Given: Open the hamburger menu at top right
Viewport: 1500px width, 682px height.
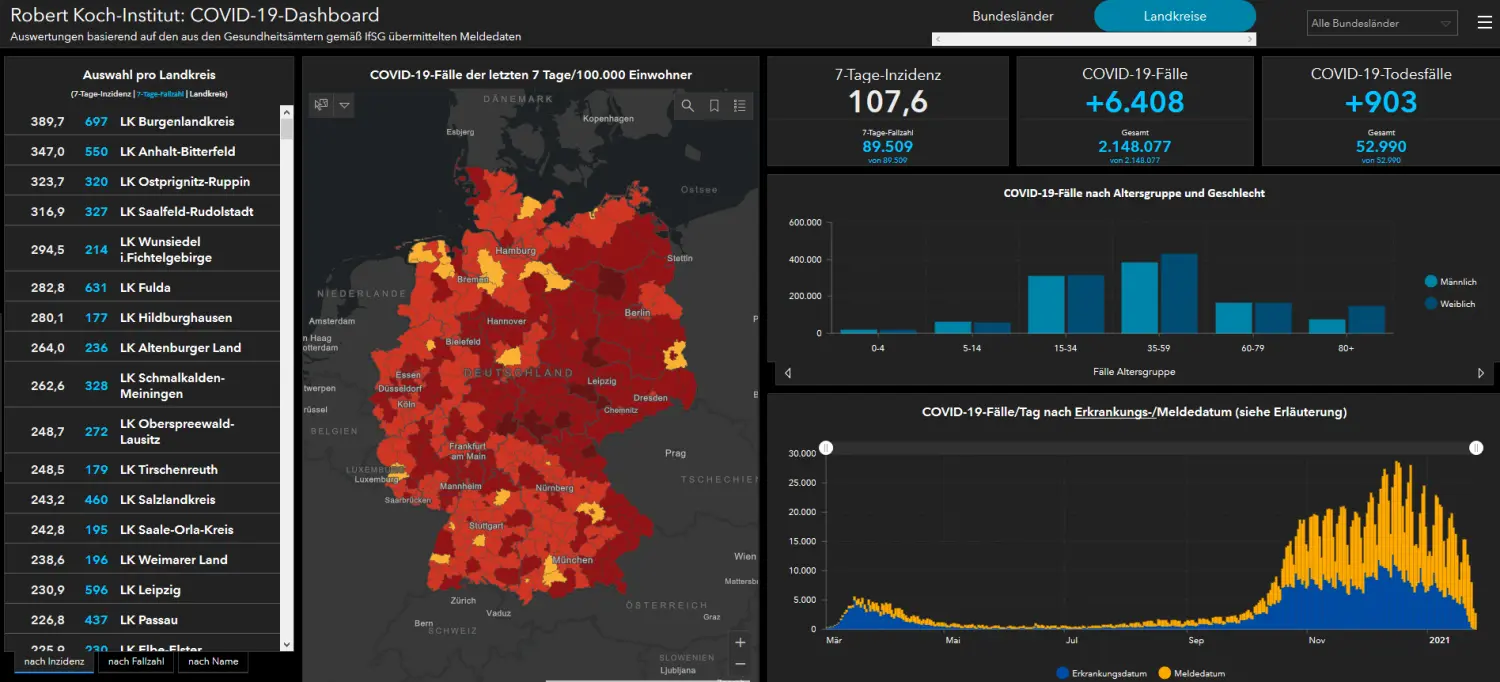Looking at the screenshot, I should point(1484,23).
